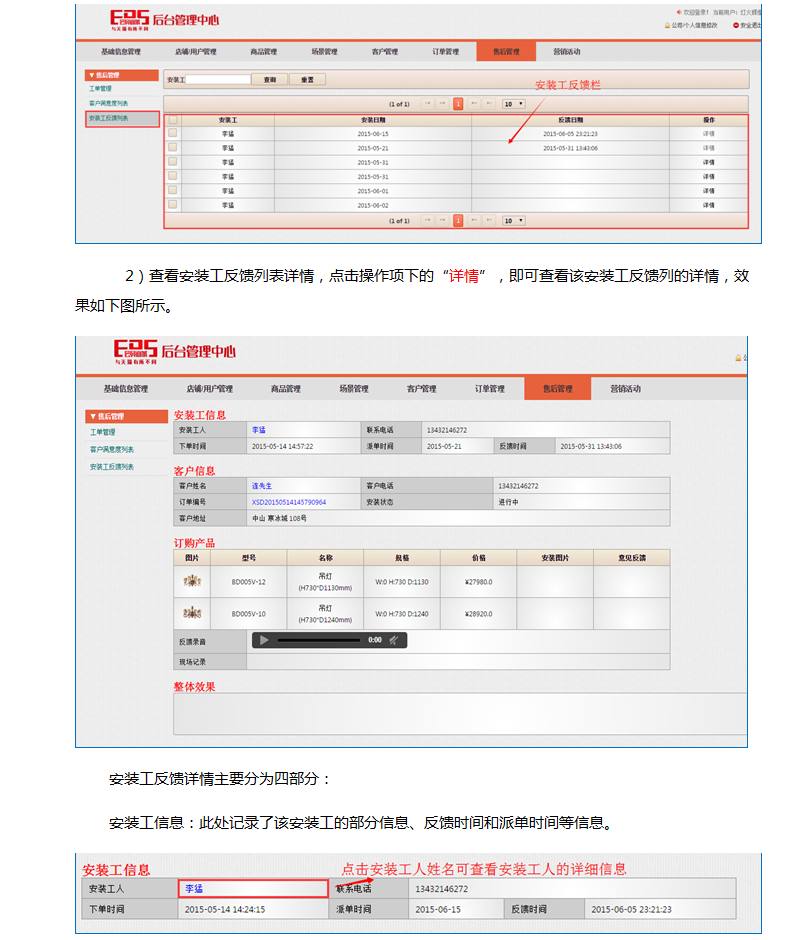This screenshot has height=940, width=800.
Task: Click the 进行中 install status value
Action: pos(509,502)
